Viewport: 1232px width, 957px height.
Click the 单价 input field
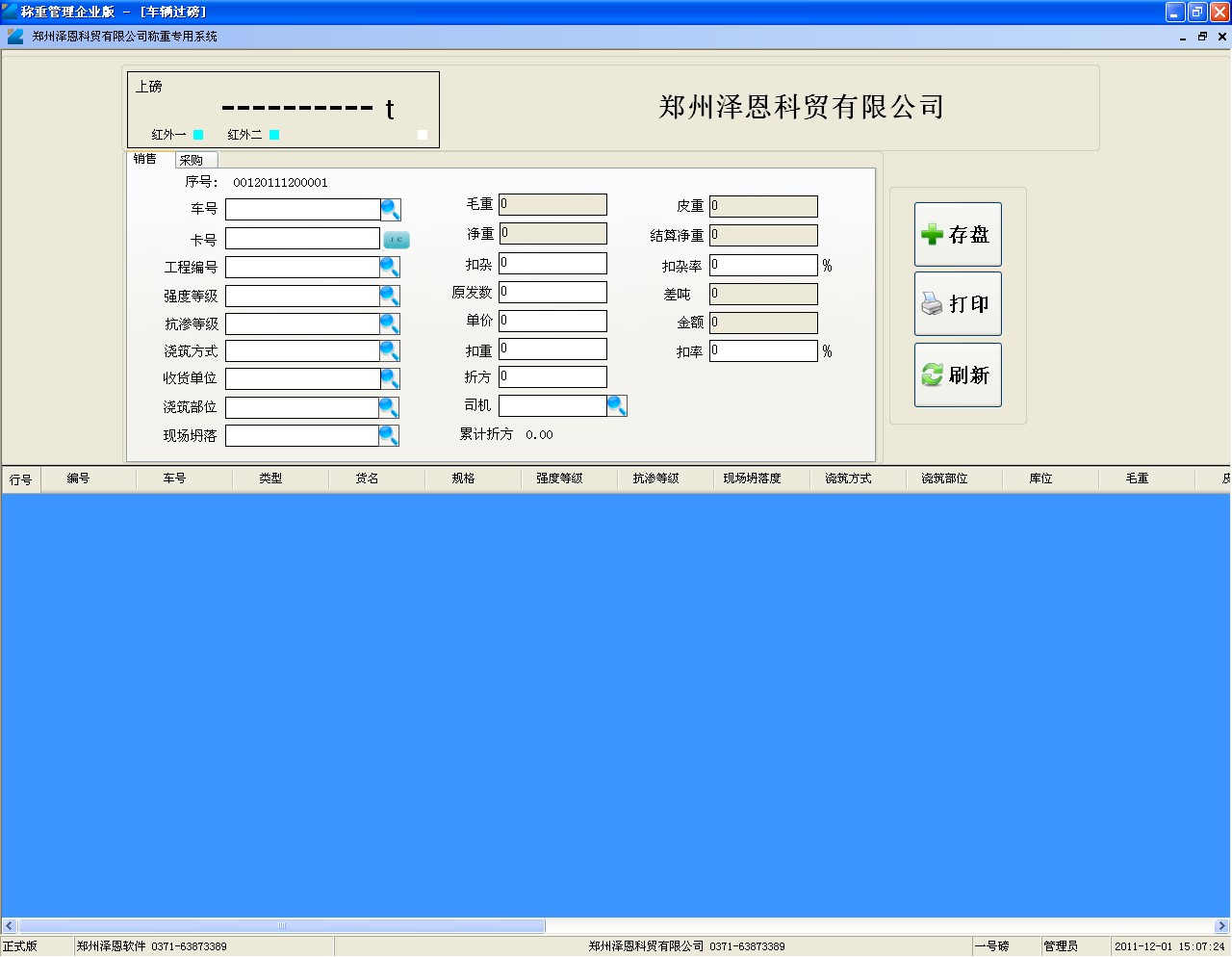click(x=552, y=321)
